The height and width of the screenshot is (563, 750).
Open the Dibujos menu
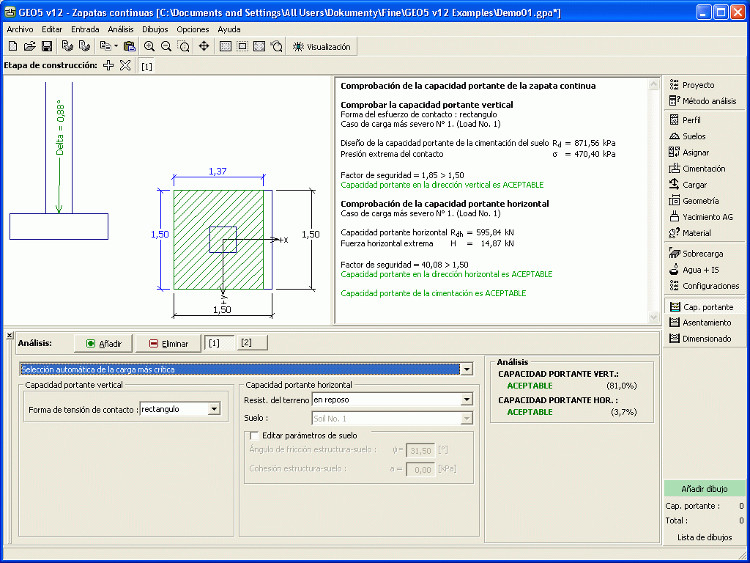click(155, 29)
